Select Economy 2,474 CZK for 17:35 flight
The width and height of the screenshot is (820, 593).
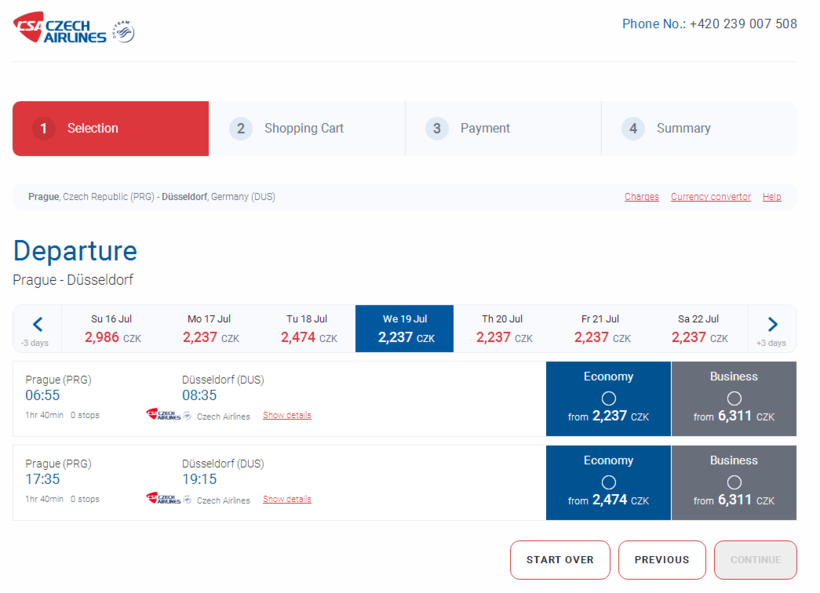click(x=608, y=482)
